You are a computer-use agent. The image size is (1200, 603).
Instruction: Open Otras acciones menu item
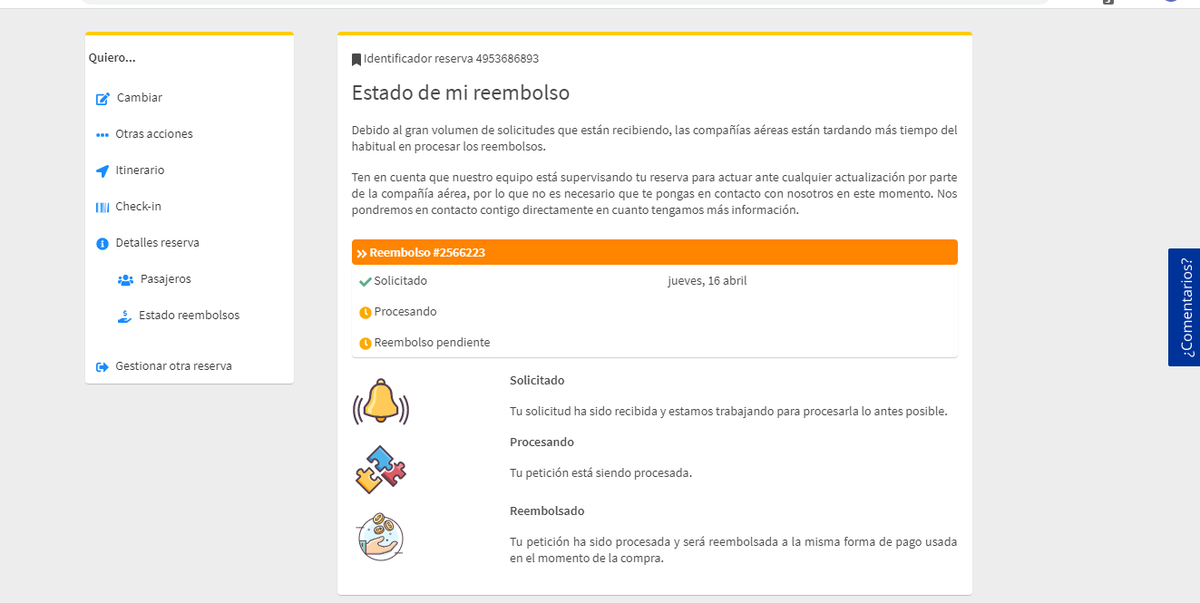[x=154, y=134]
